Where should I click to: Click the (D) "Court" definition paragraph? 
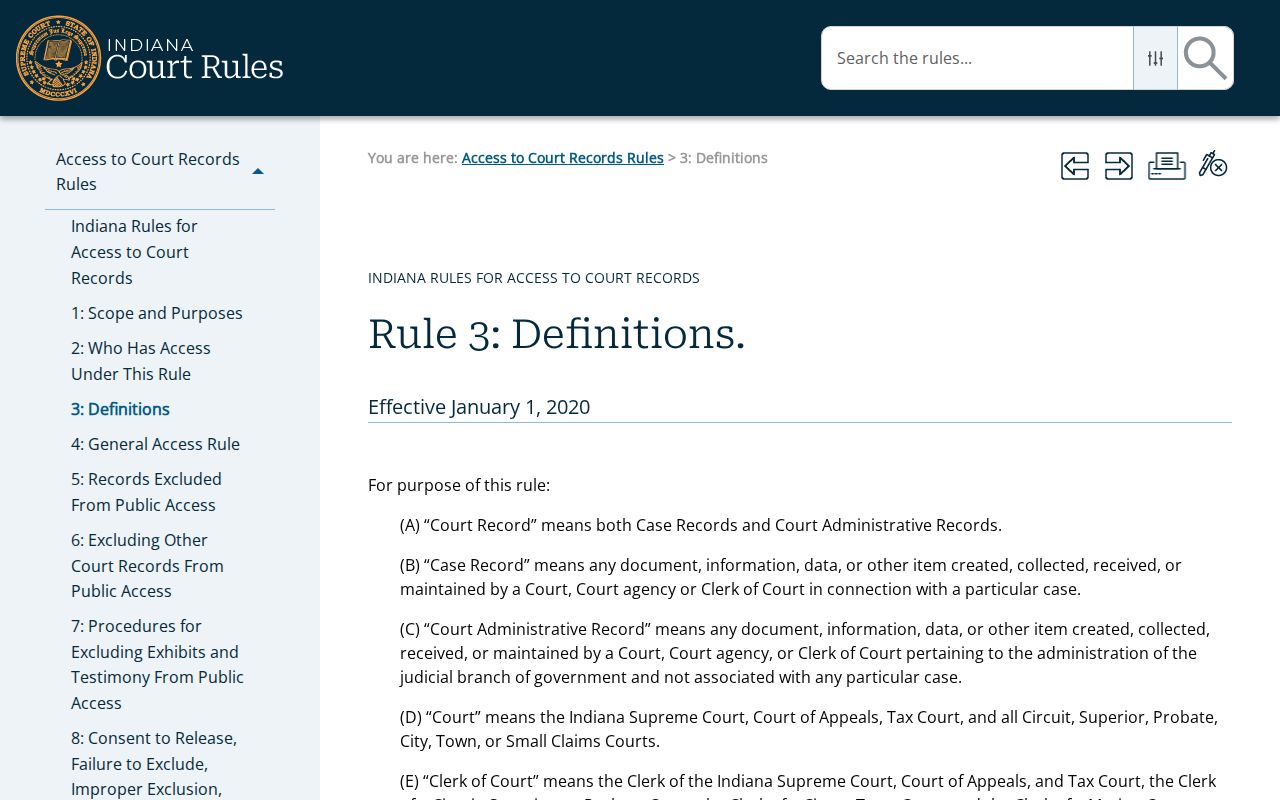point(809,729)
